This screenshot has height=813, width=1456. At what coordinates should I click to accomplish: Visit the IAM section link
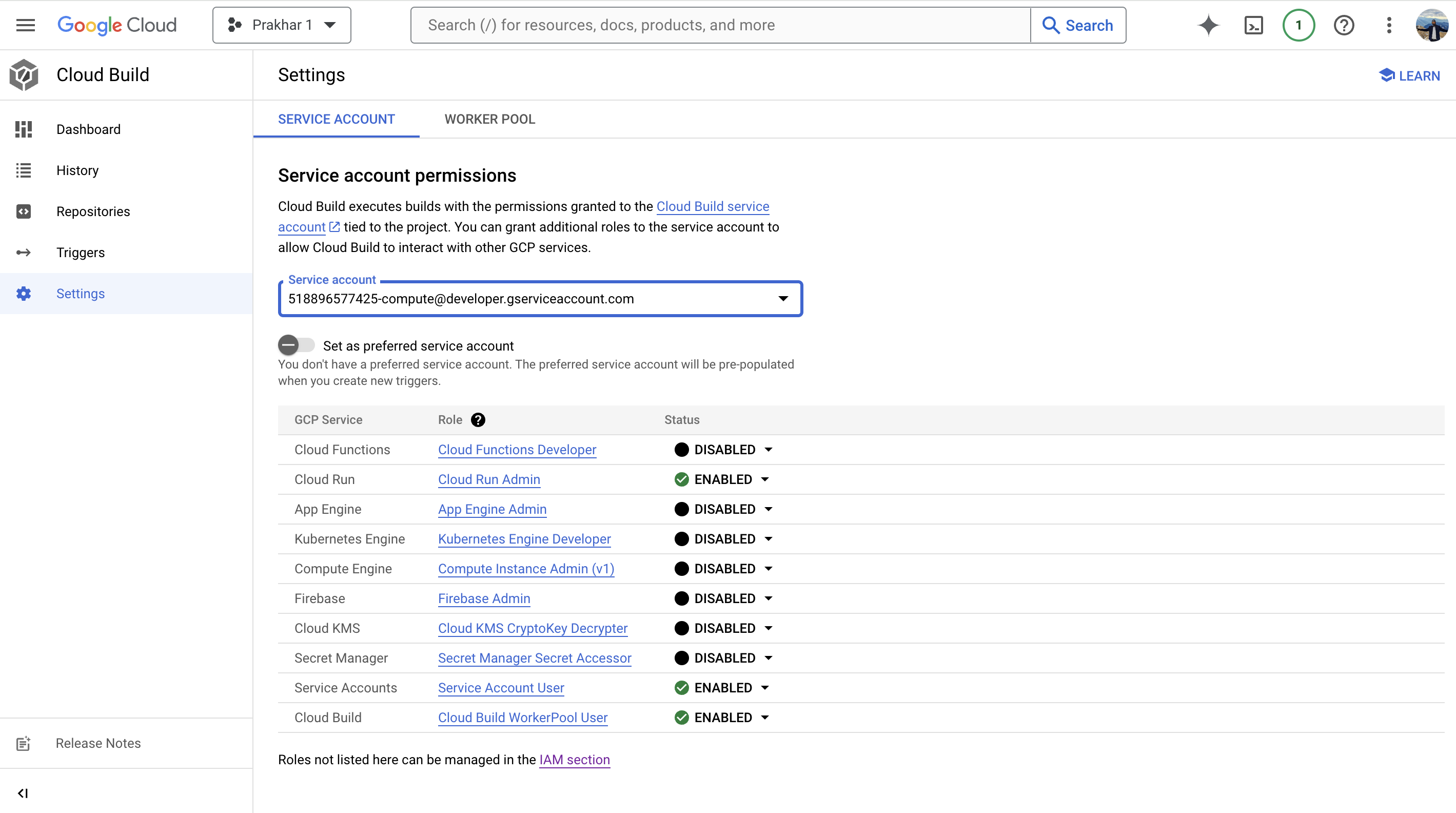coord(574,760)
